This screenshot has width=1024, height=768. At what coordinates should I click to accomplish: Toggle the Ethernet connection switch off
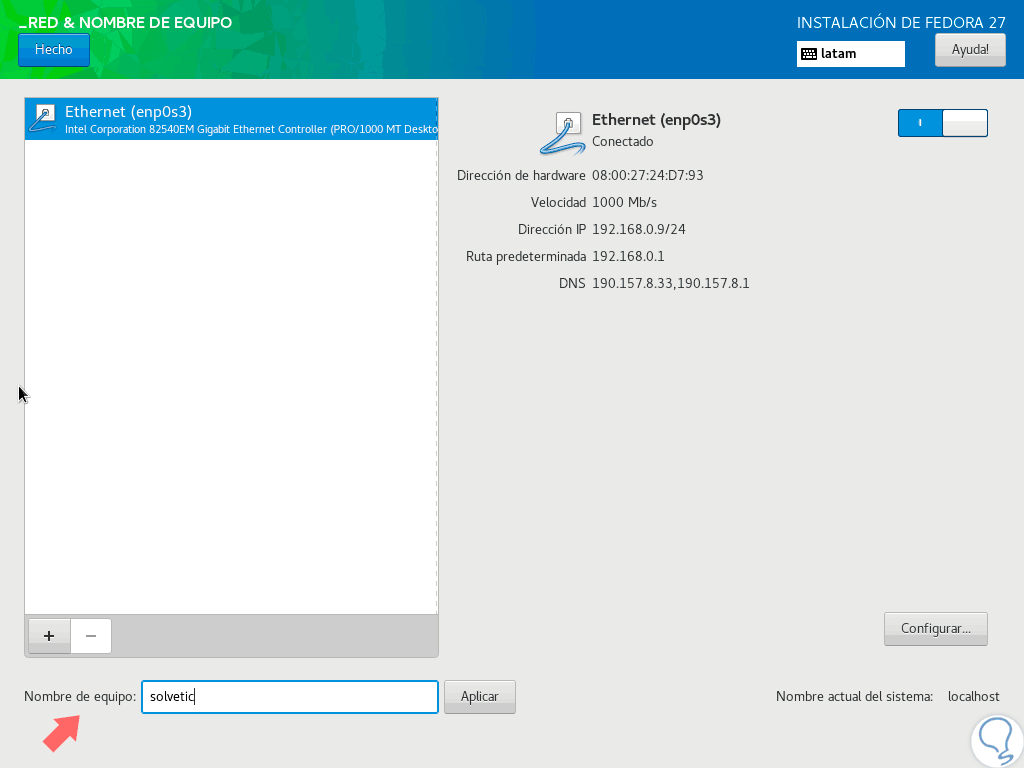pos(942,123)
